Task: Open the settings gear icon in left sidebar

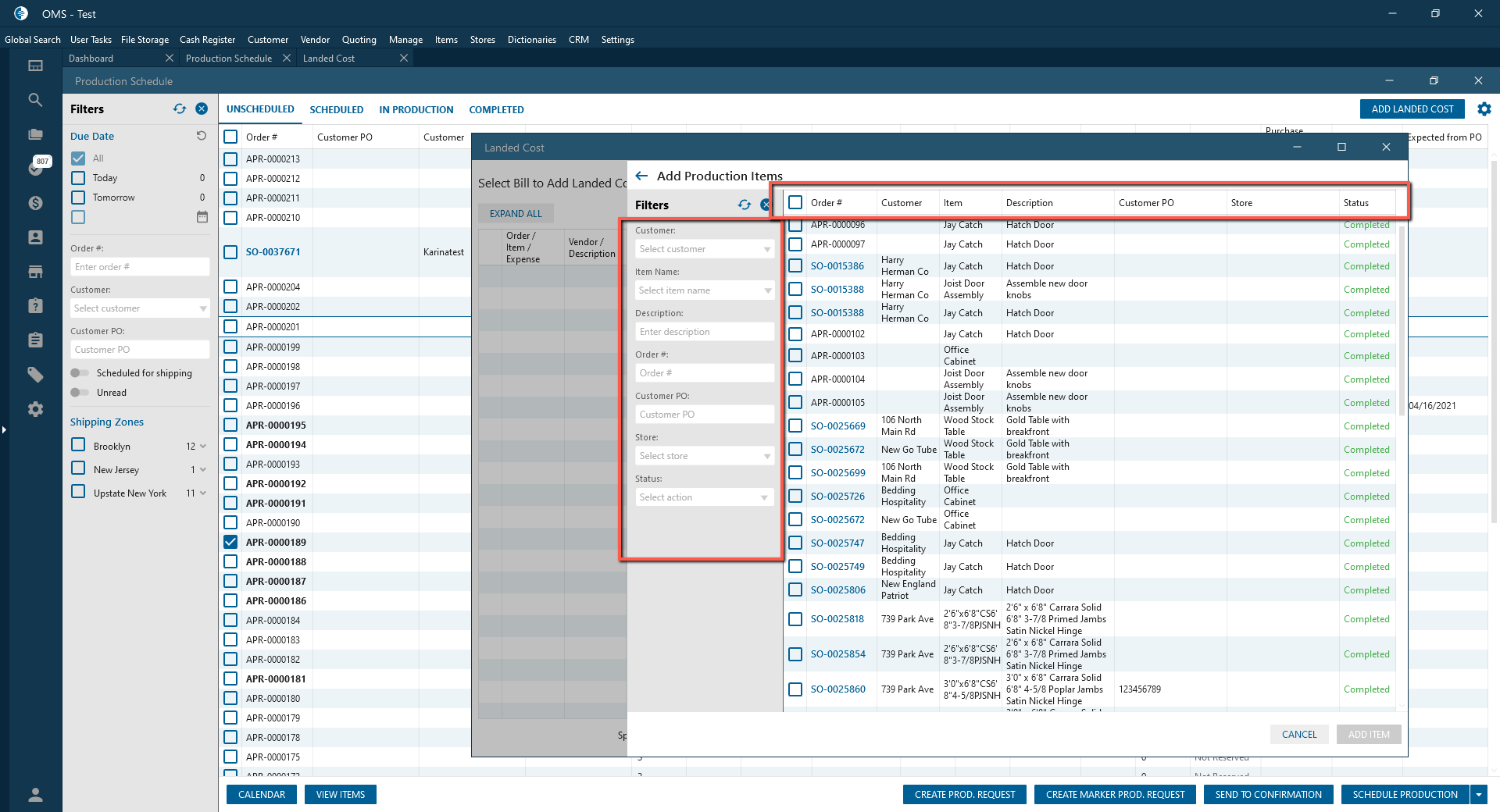Action: (x=35, y=409)
